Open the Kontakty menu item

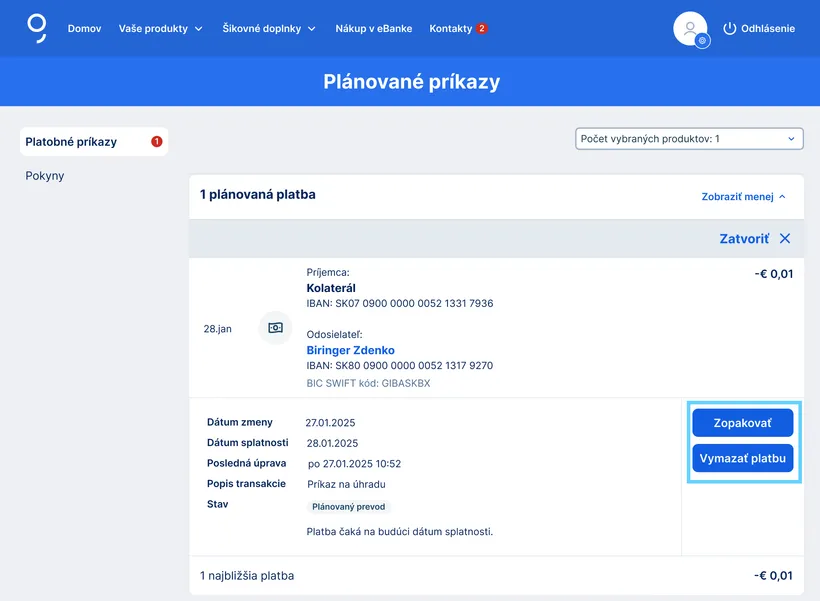(x=450, y=29)
